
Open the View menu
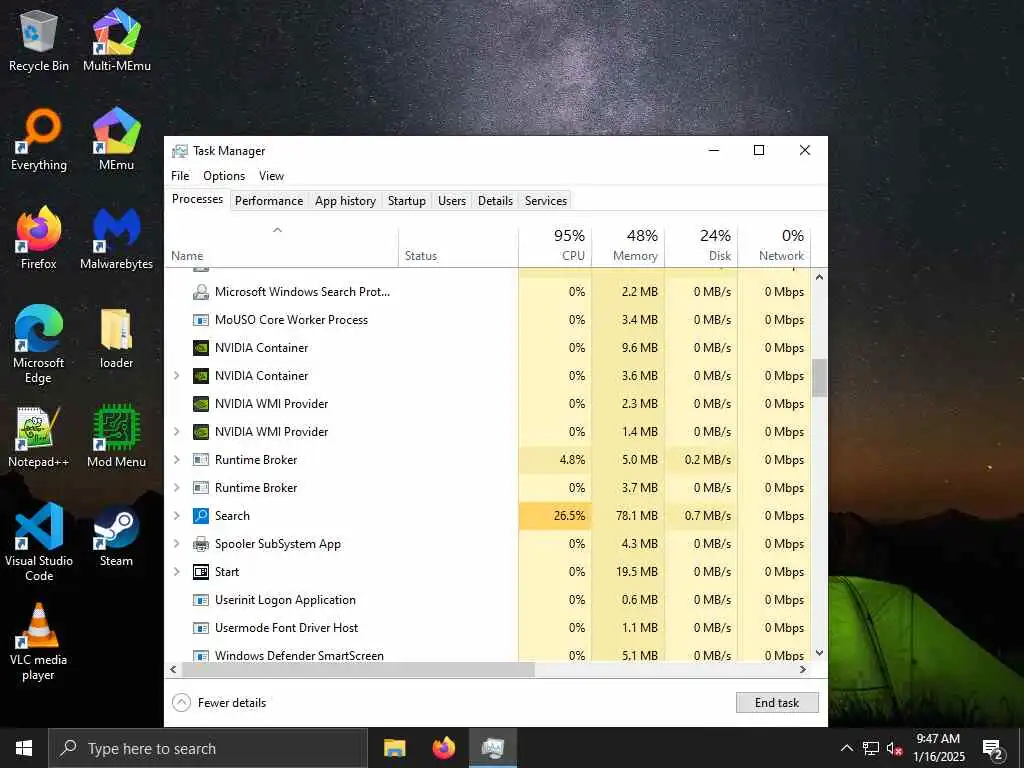(x=271, y=176)
